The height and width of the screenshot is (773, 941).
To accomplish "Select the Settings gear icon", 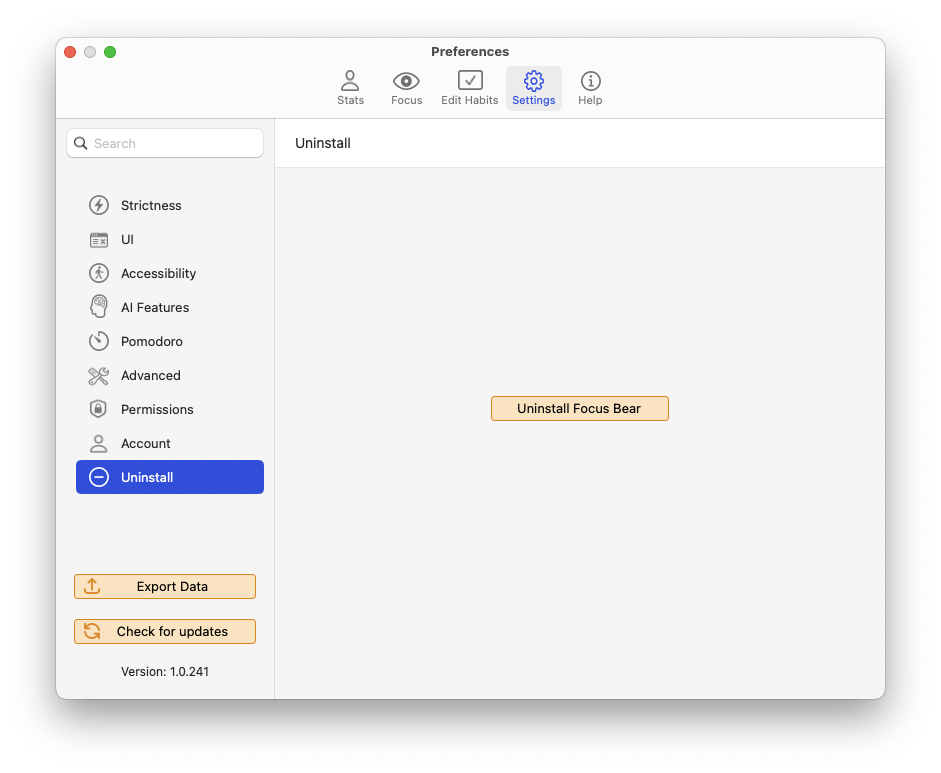I will [x=534, y=80].
